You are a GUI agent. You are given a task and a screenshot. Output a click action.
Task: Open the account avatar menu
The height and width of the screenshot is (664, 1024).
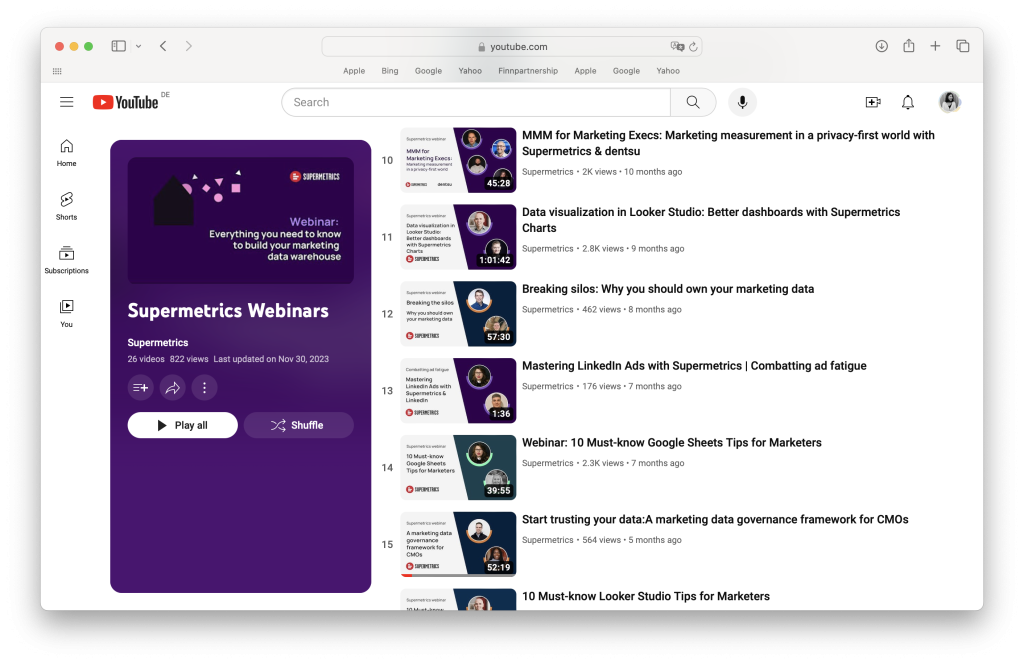click(949, 102)
